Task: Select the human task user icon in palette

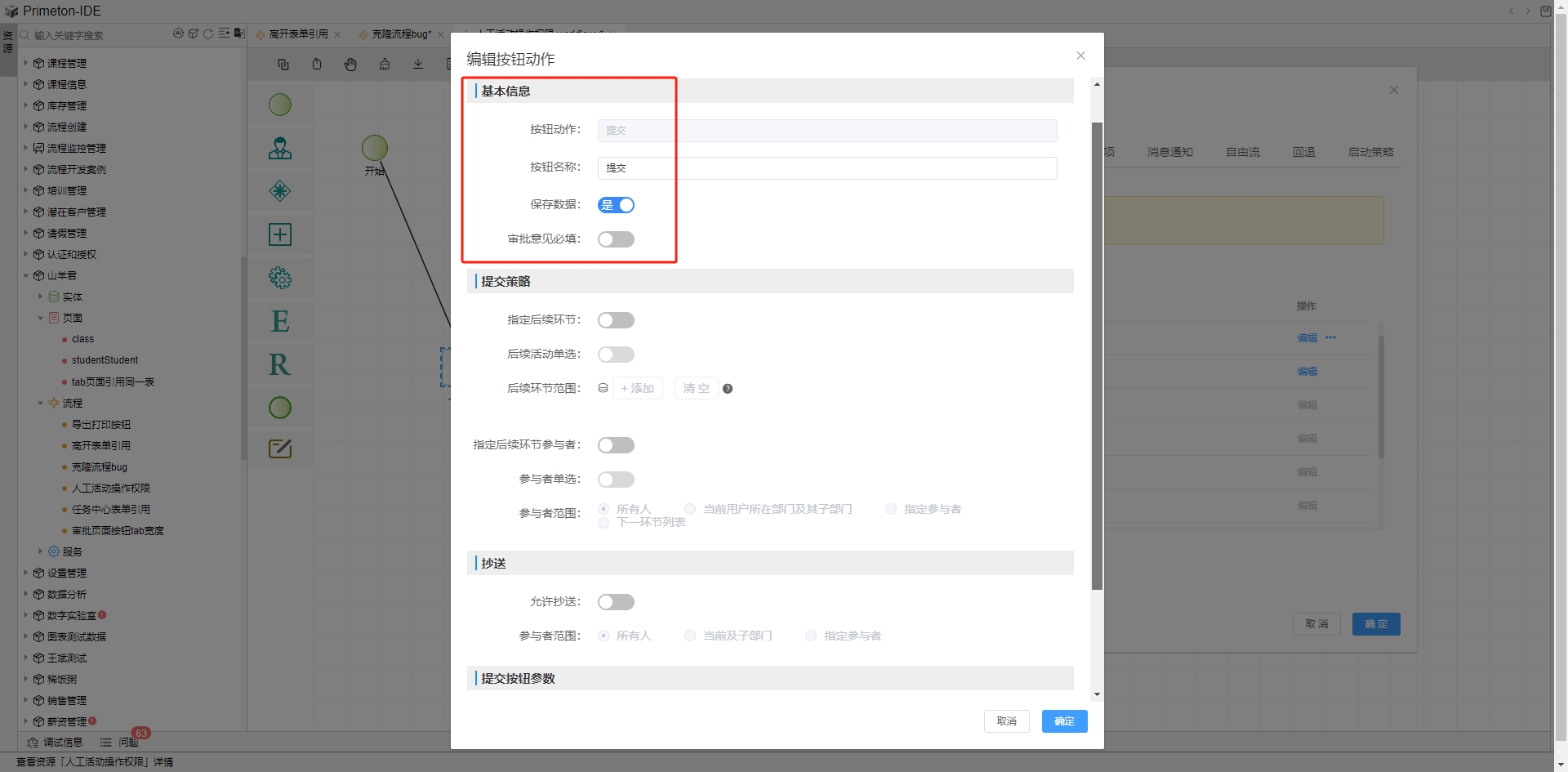Action: [x=280, y=149]
